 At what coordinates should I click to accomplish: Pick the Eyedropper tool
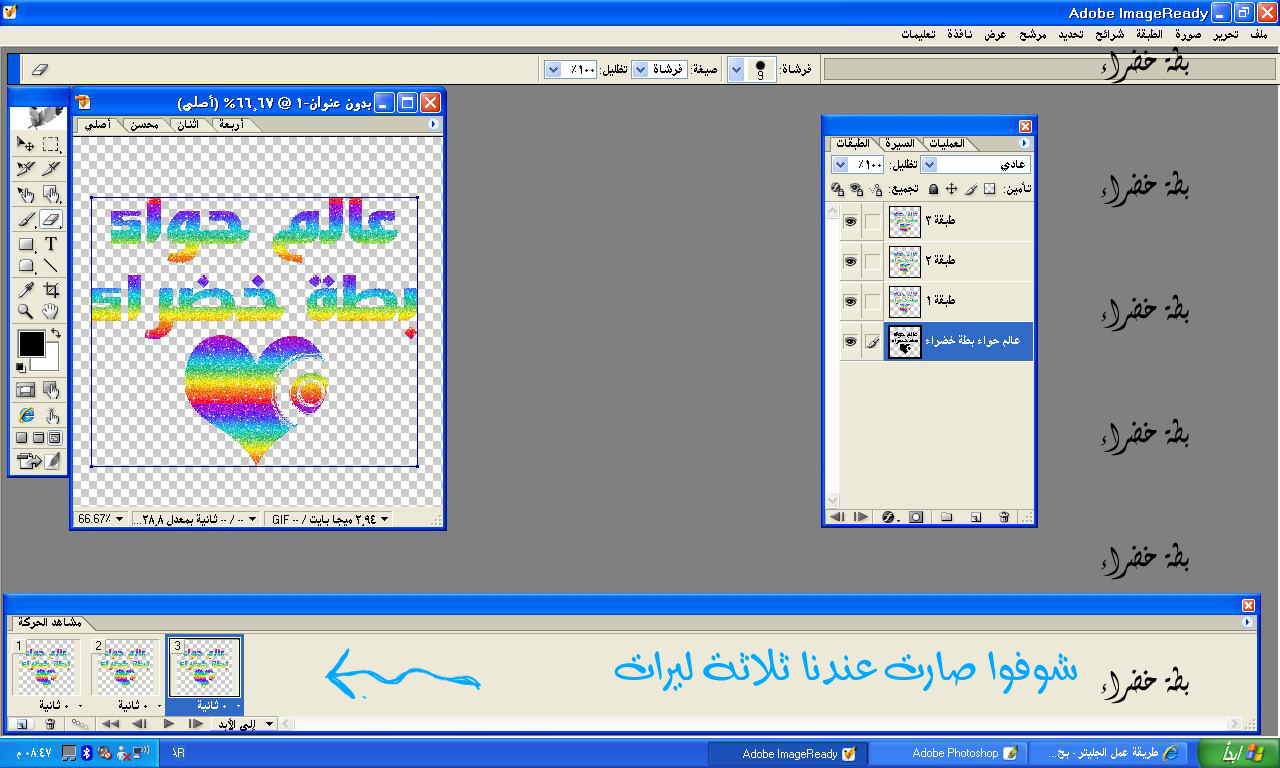[26, 290]
